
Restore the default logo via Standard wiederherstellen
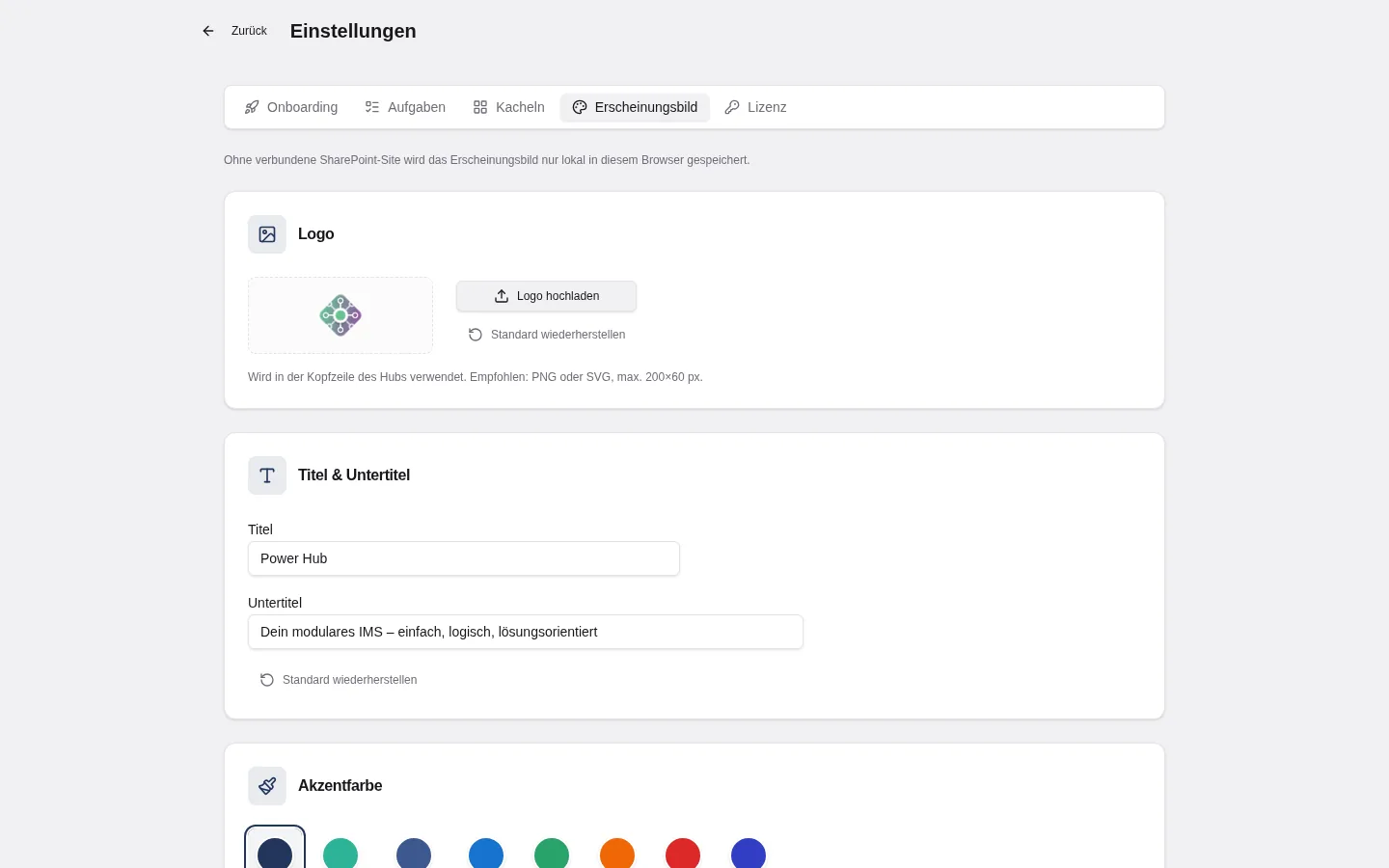(547, 335)
